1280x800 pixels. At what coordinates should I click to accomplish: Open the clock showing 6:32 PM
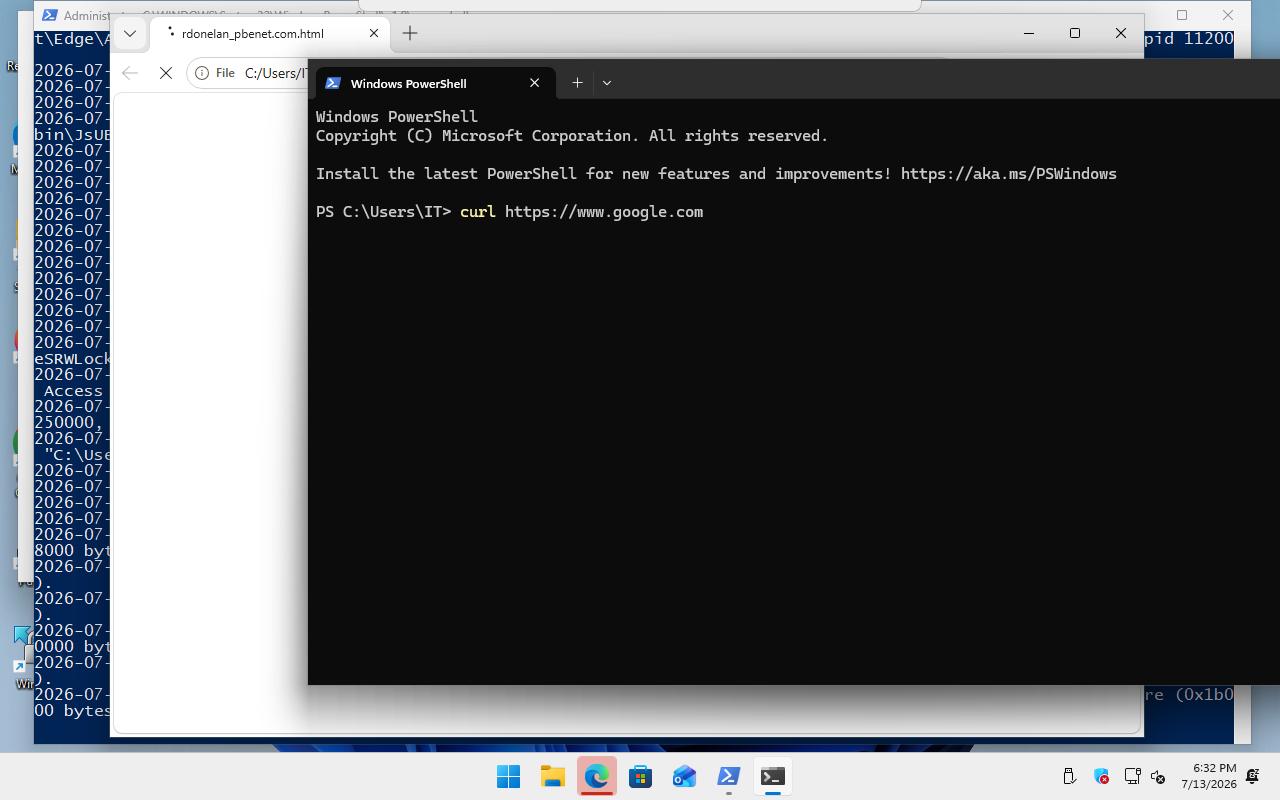[x=1208, y=776]
